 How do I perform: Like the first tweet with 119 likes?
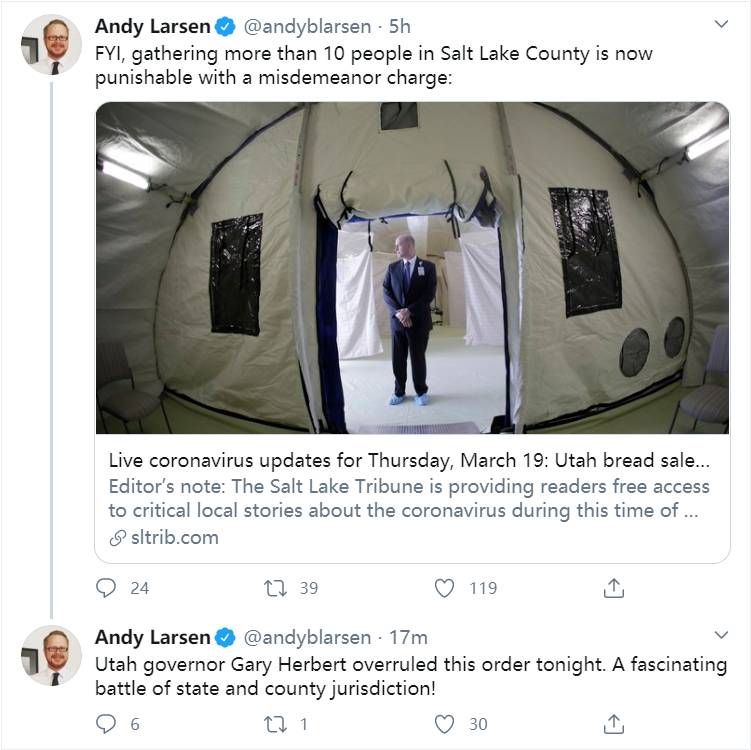(445, 588)
